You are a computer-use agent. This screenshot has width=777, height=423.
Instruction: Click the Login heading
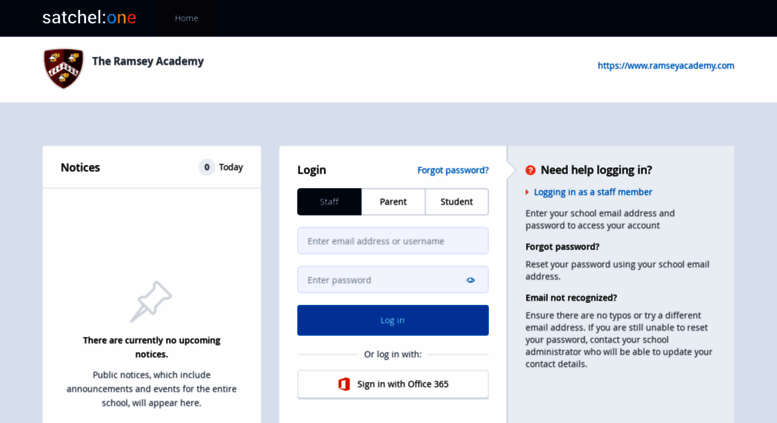pyautogui.click(x=312, y=170)
